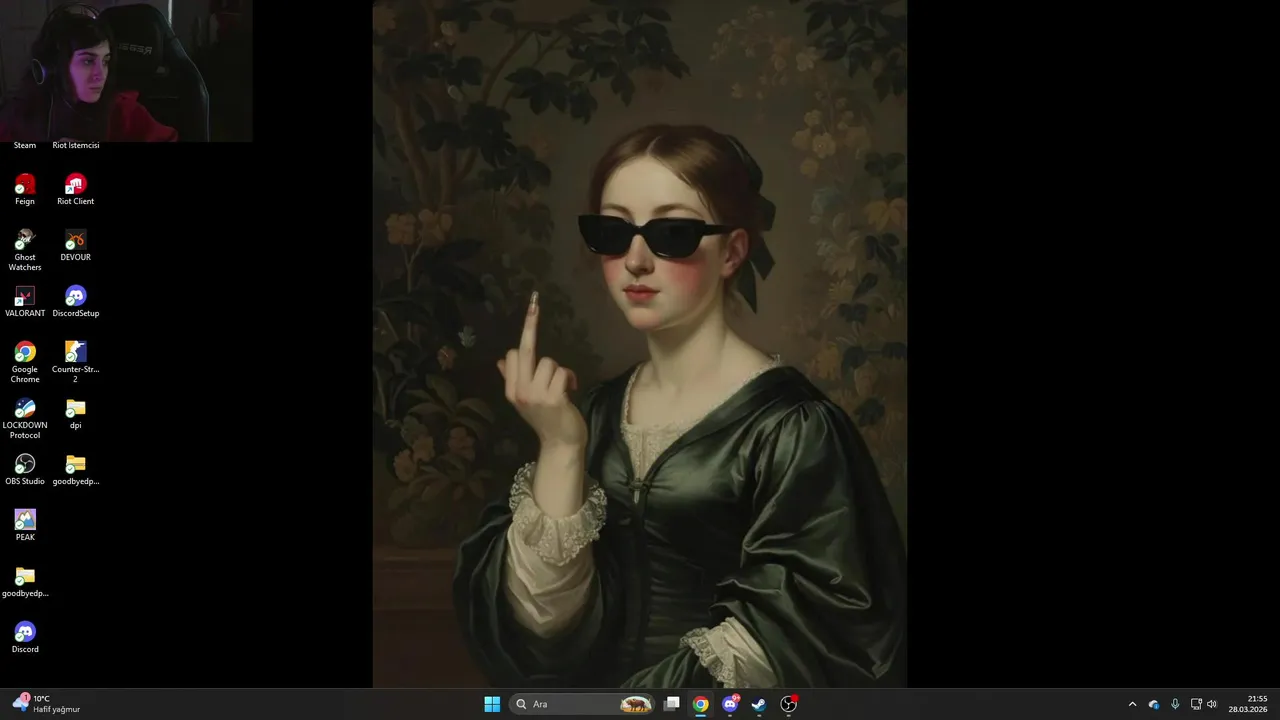Image resolution: width=1280 pixels, height=720 pixels.
Task: Select the Riot Client desktop shortcut
Action: (76, 190)
